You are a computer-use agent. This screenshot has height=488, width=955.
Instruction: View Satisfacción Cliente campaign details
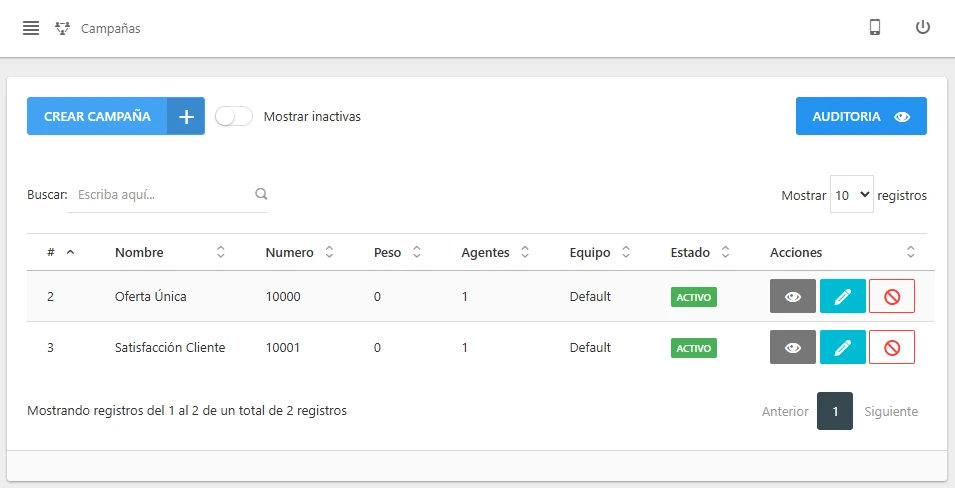point(792,347)
